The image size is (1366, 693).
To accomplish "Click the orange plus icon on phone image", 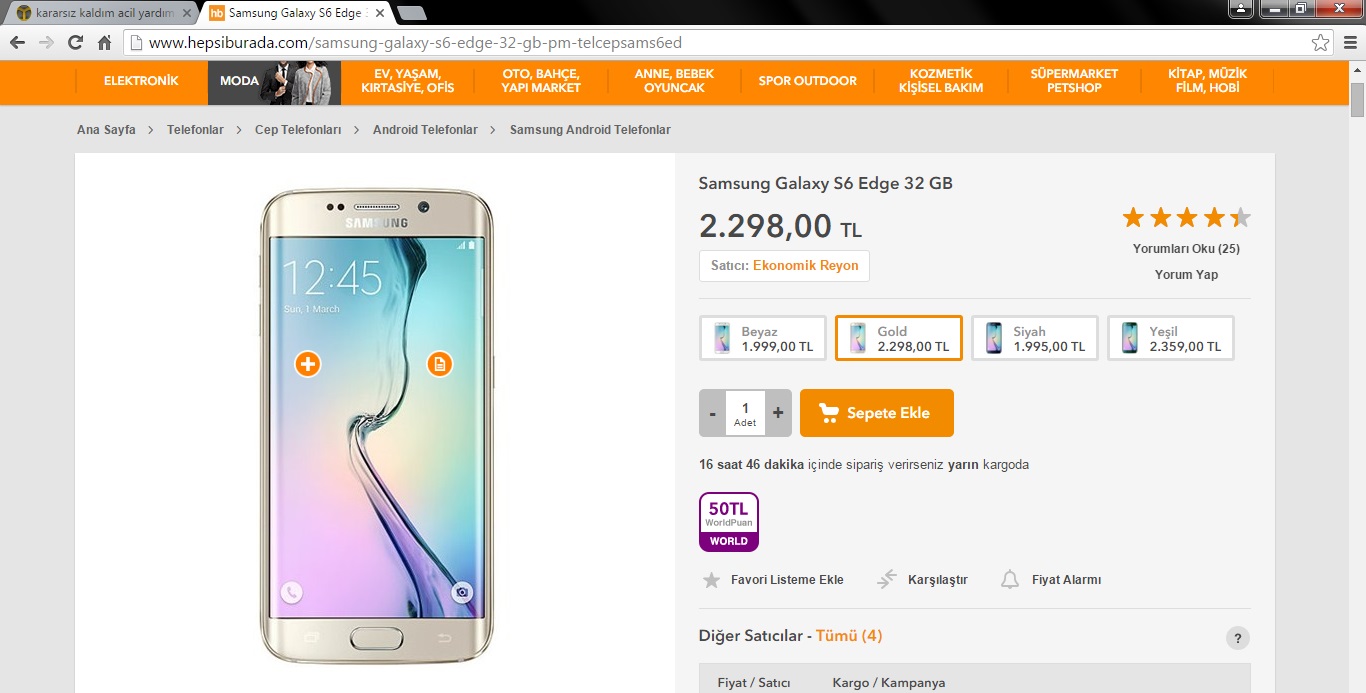I will coord(308,364).
